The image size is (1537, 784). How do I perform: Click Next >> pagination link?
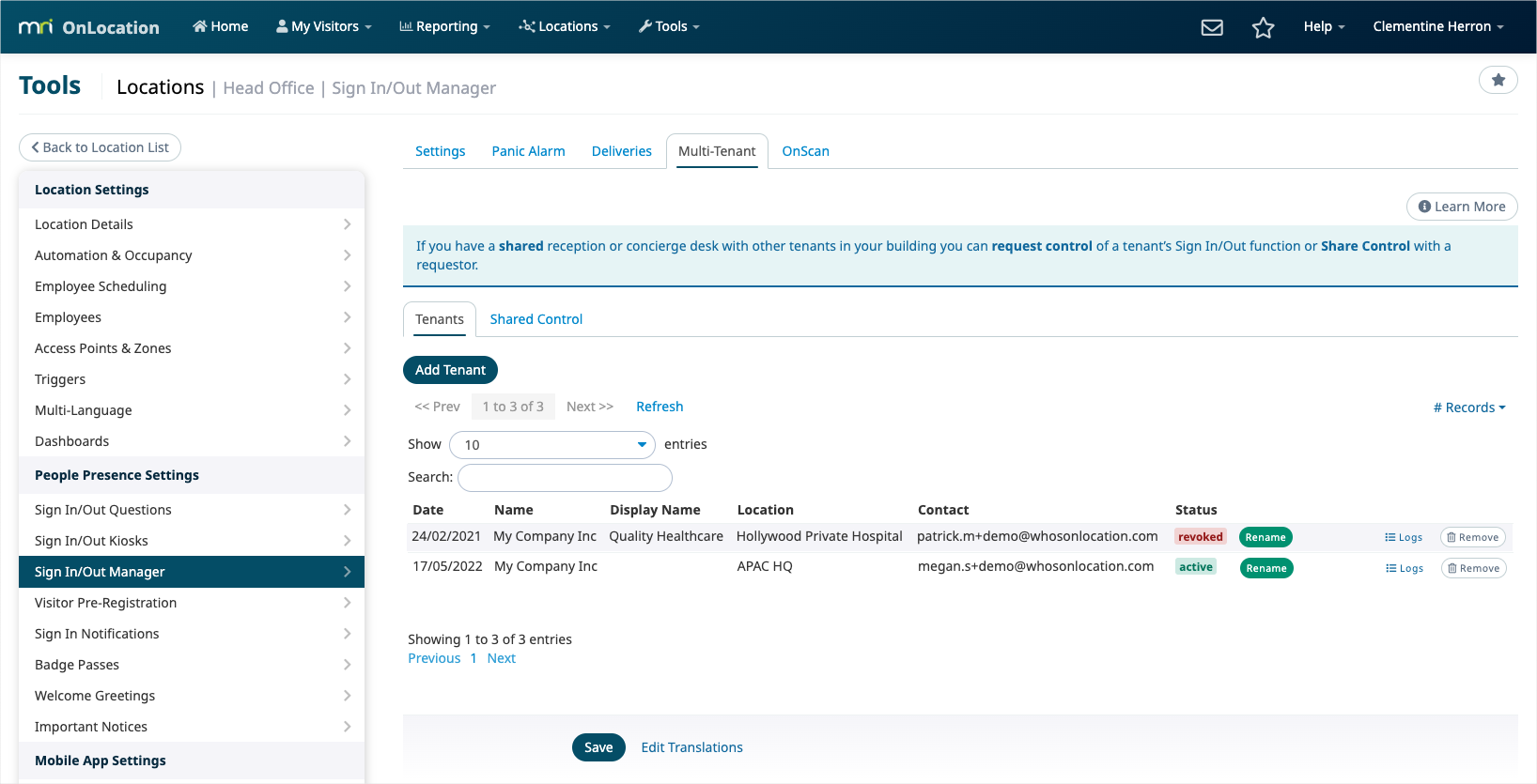(x=589, y=407)
